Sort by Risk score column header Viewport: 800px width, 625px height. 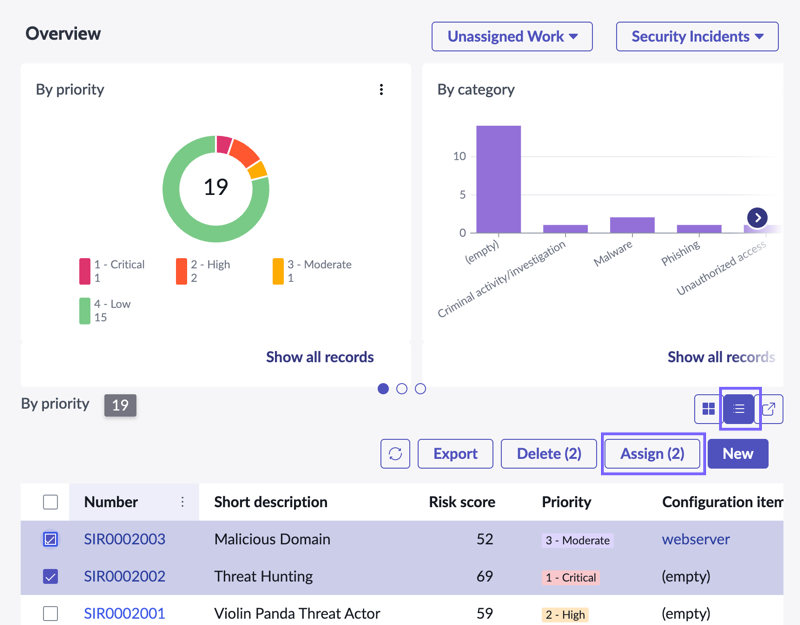(462, 502)
